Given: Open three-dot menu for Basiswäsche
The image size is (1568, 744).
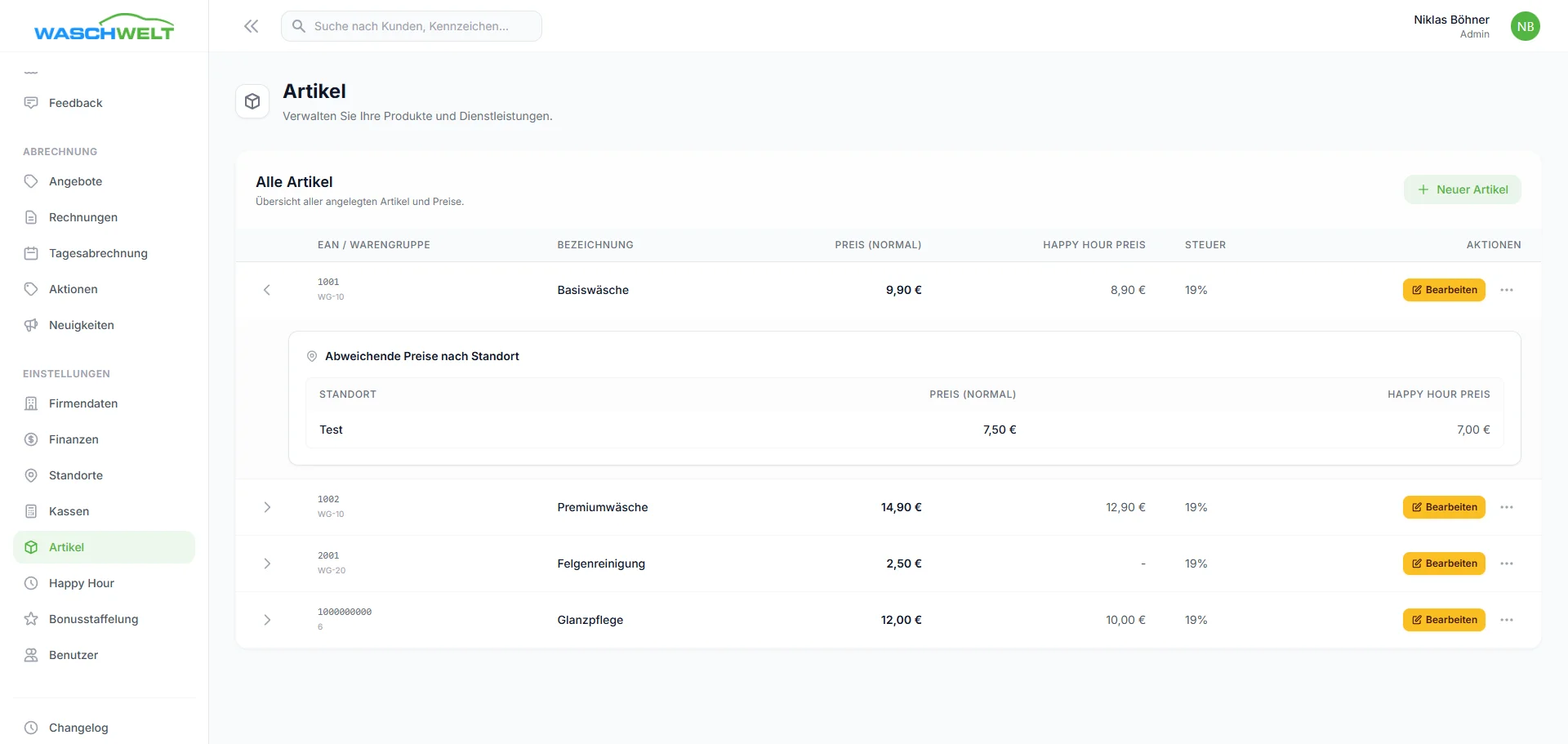Looking at the screenshot, I should pos(1507,290).
